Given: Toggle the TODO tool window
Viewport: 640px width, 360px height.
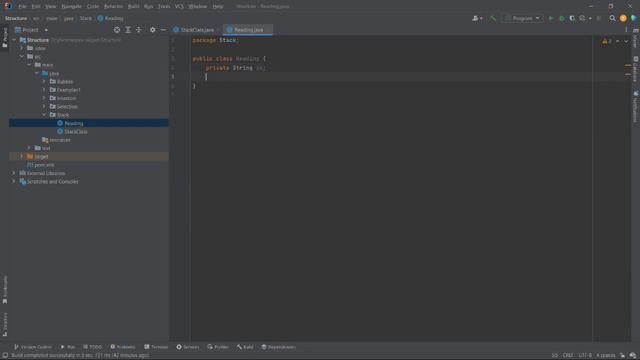Looking at the screenshot, I should 92,347.
